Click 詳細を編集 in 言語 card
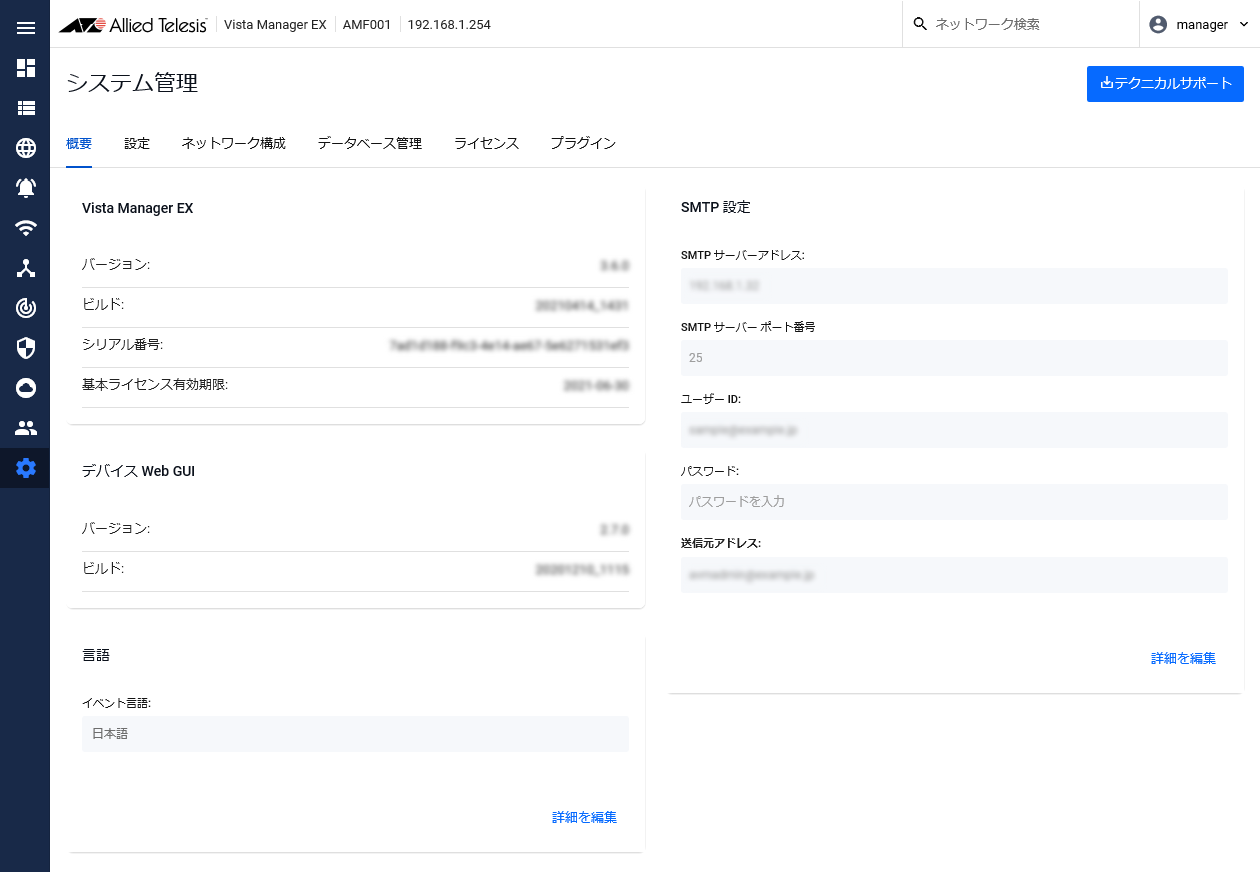The height and width of the screenshot is (872, 1260). tap(584, 817)
